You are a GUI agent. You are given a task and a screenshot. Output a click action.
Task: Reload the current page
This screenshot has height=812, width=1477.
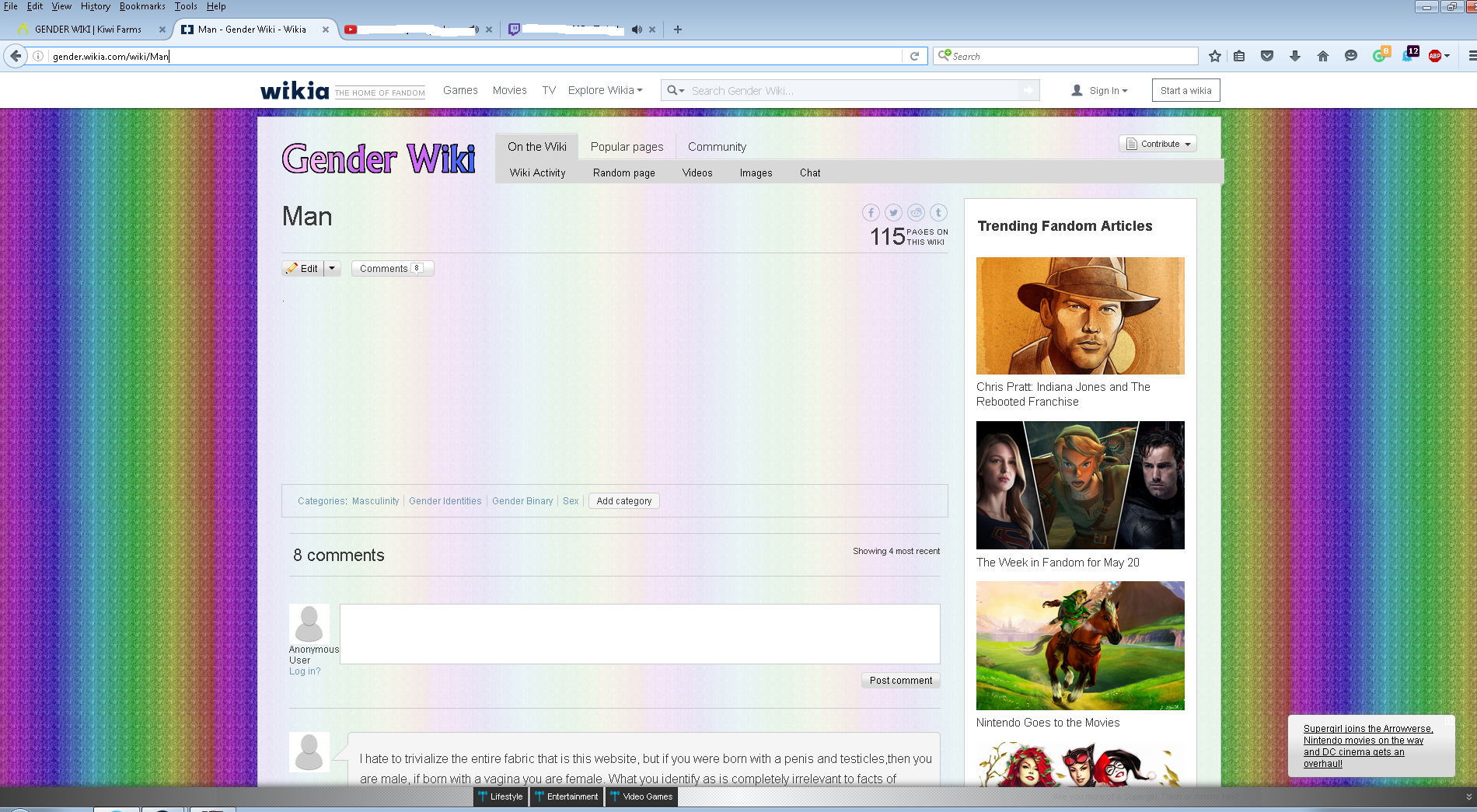click(x=914, y=56)
